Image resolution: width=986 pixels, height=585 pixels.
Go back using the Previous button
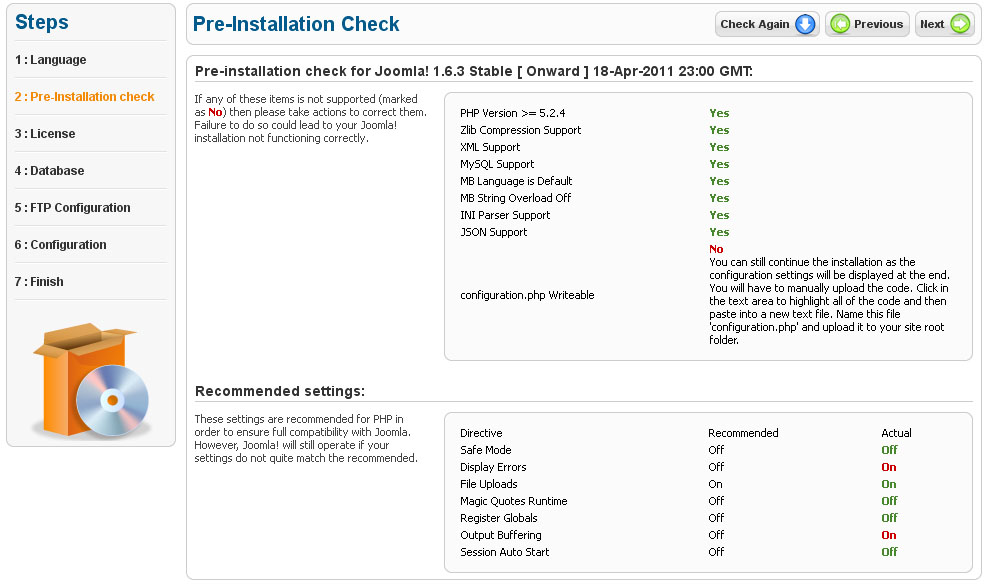pyautogui.click(x=866, y=24)
